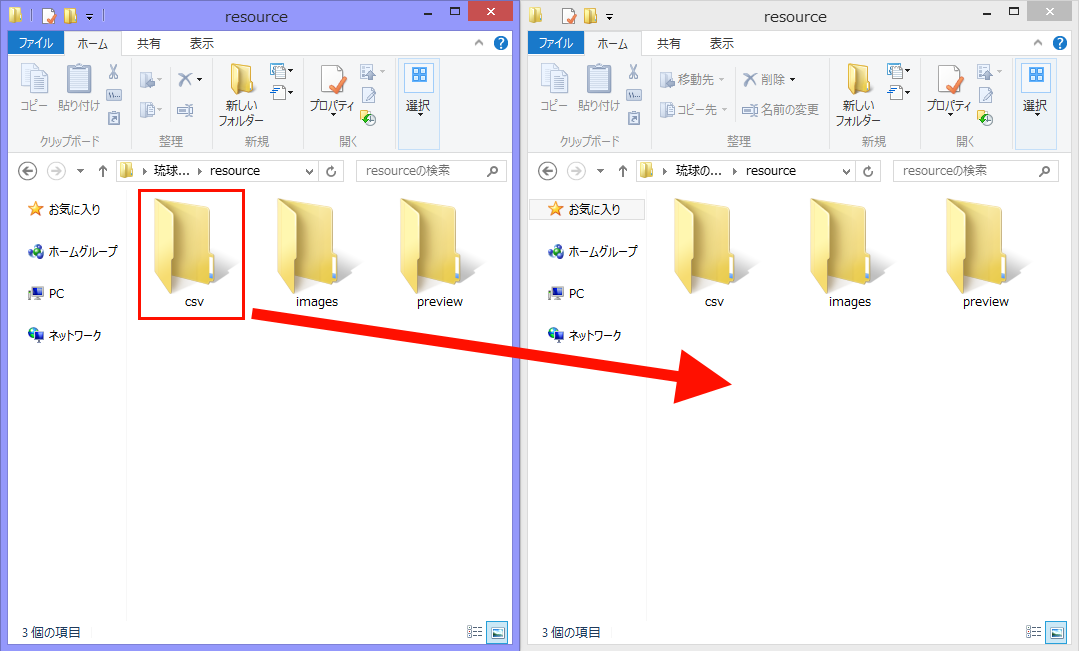
Task: Switch right window to details view
Action: point(1034,632)
